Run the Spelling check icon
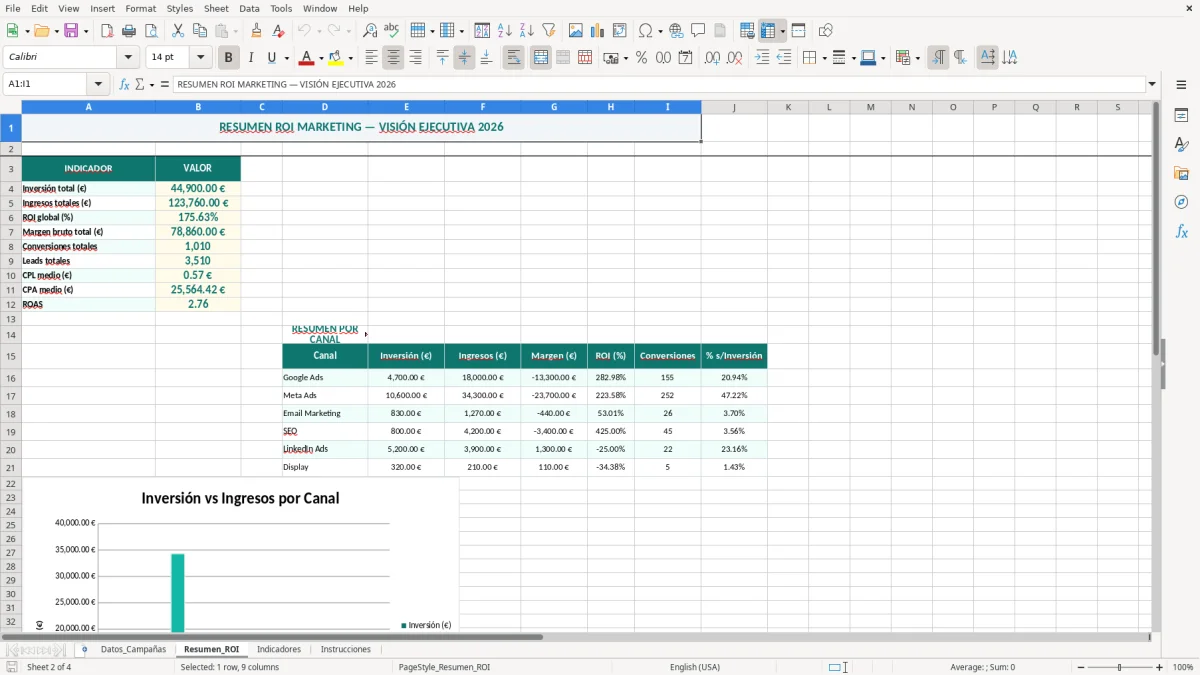This screenshot has width=1200, height=675. tap(392, 31)
